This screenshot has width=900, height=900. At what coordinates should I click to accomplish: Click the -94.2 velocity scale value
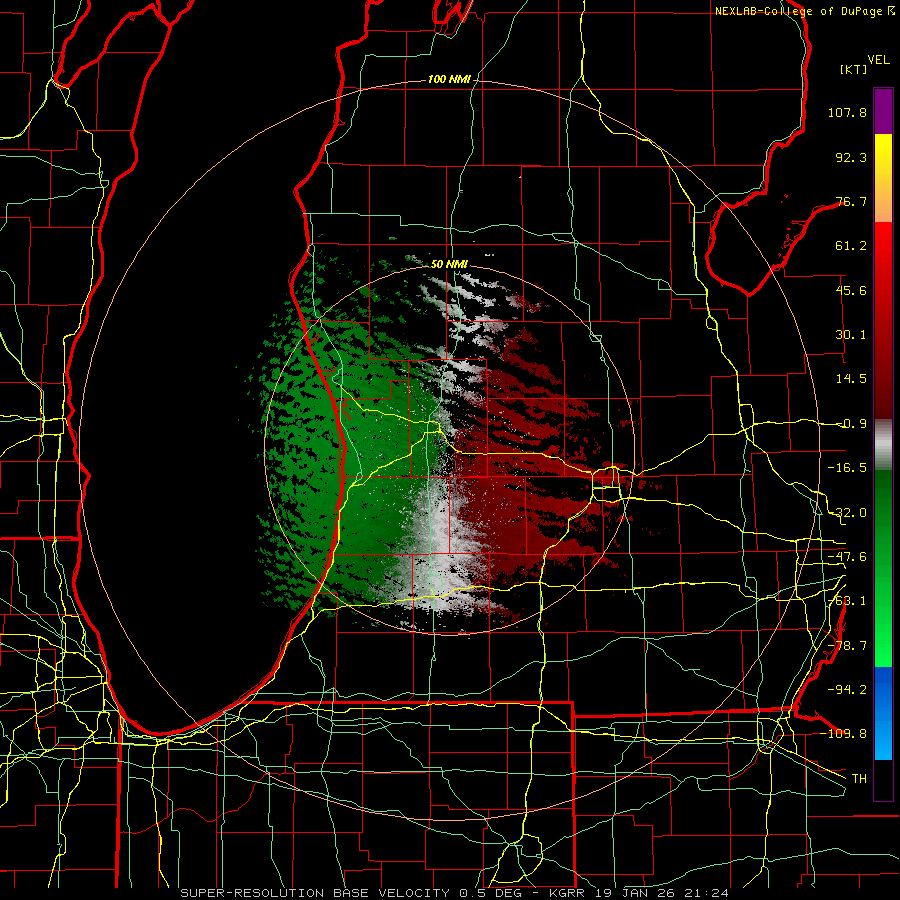(847, 690)
